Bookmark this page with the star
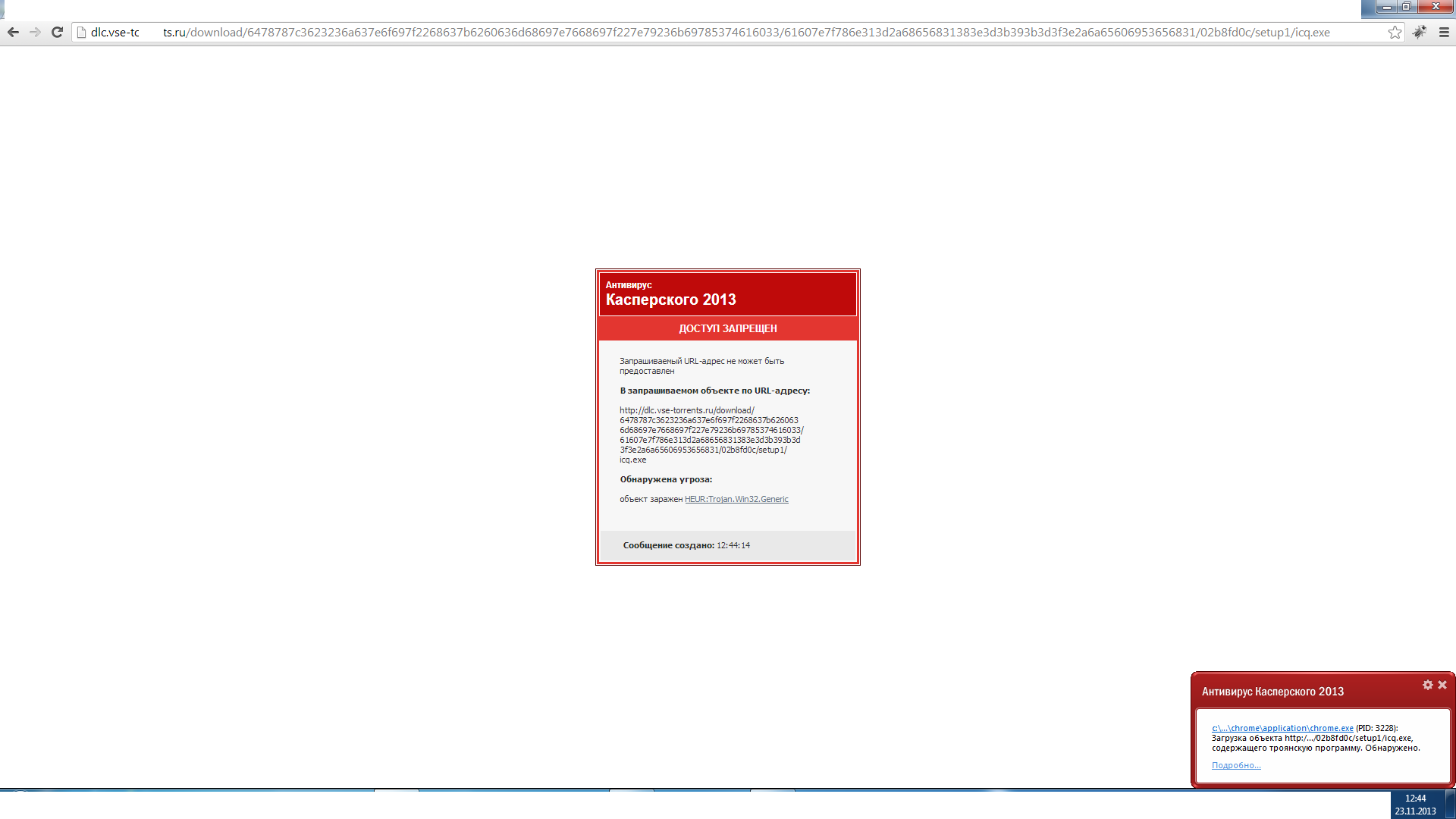 pos(1395,33)
